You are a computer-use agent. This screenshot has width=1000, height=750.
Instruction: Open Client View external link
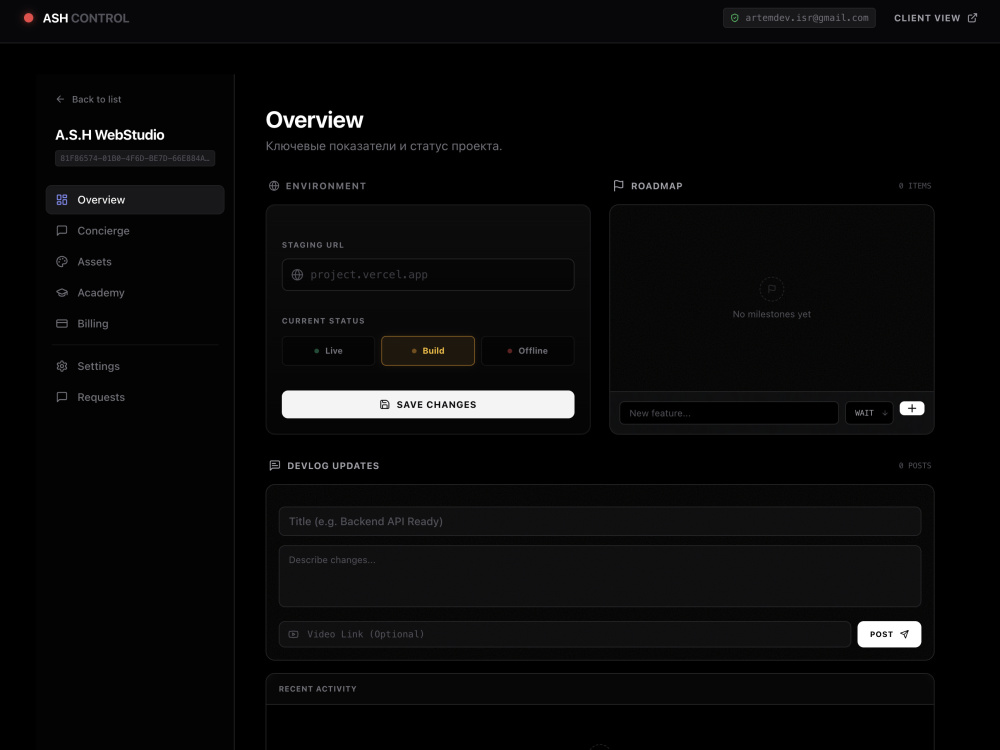click(935, 18)
